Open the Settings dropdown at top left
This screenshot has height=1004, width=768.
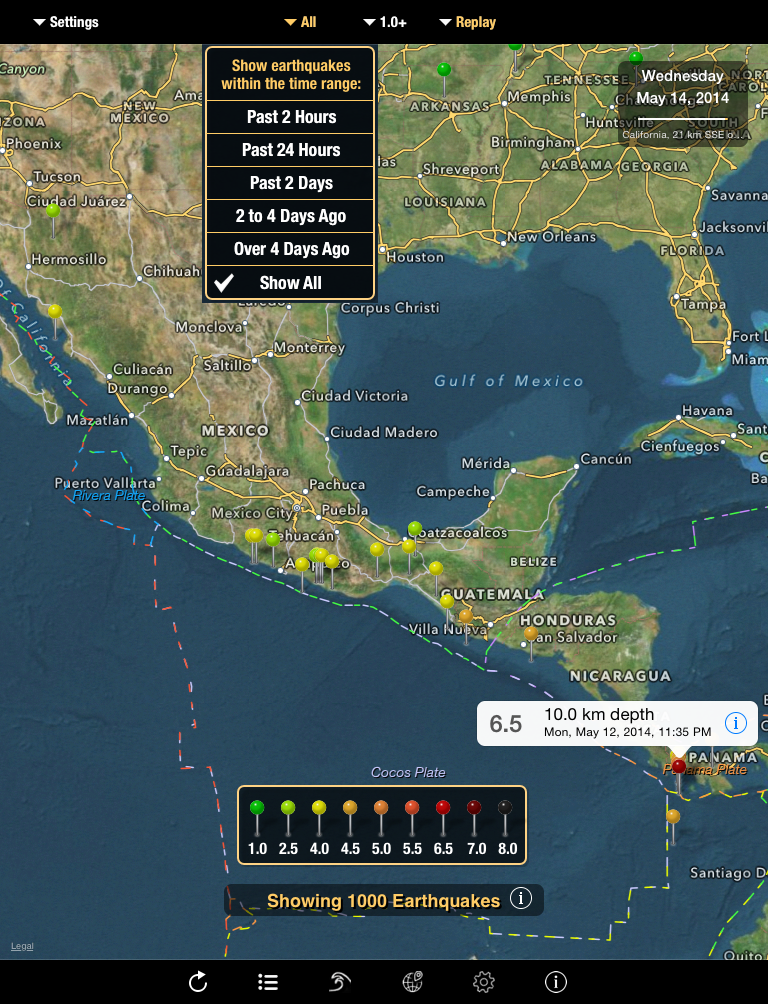(x=66, y=22)
